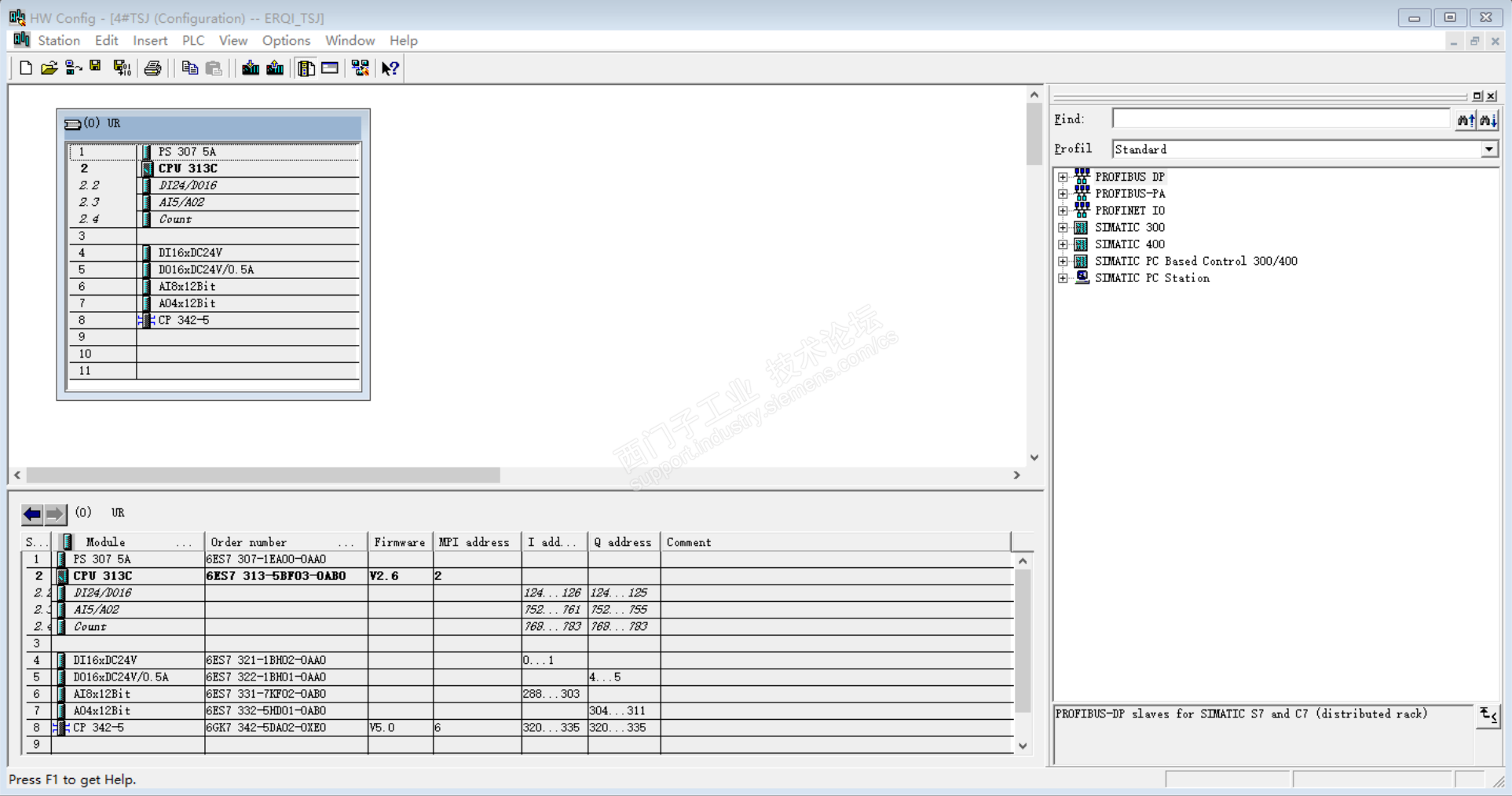Expand the PROFIBUS-PA catalog node

[1063, 193]
